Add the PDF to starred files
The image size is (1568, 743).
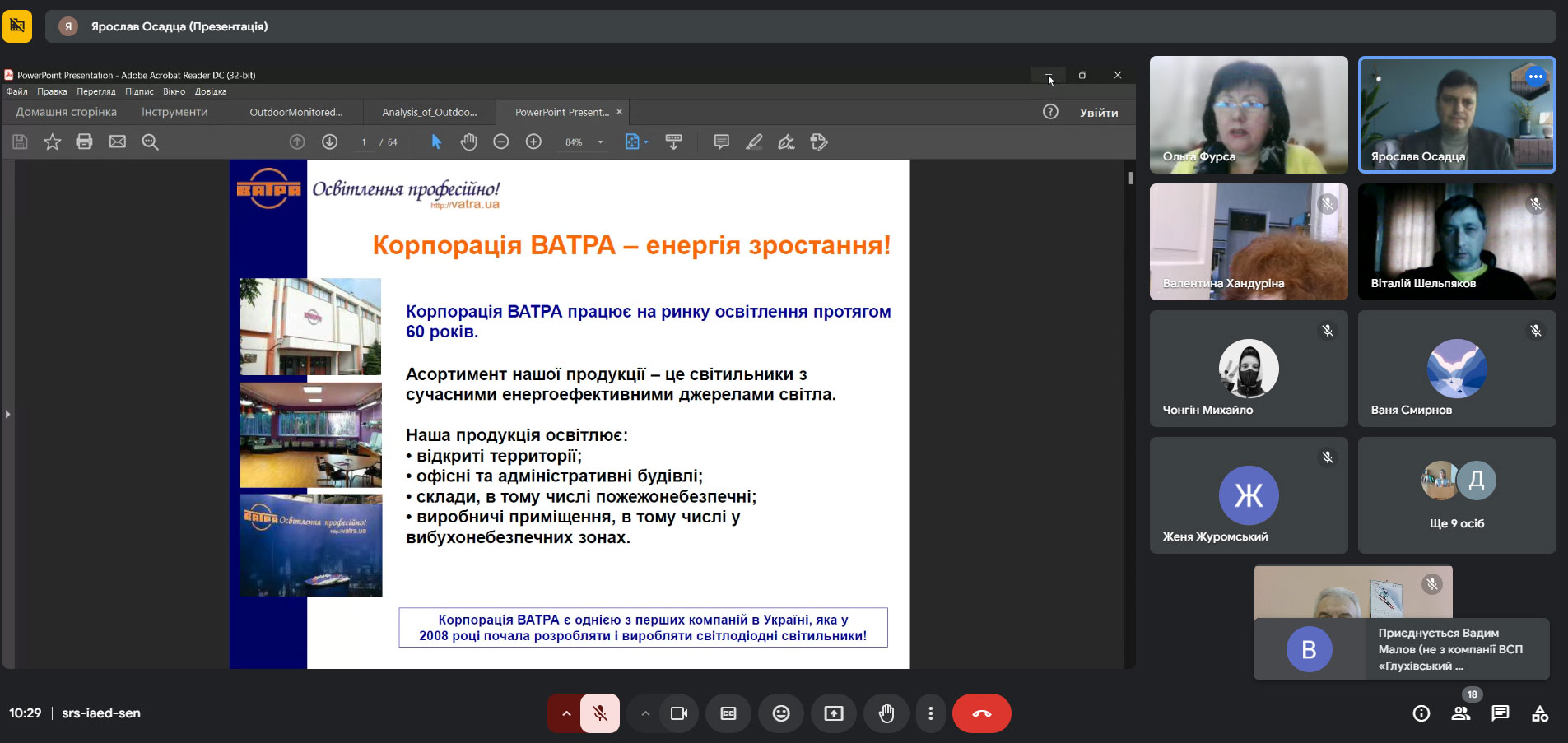tap(52, 142)
